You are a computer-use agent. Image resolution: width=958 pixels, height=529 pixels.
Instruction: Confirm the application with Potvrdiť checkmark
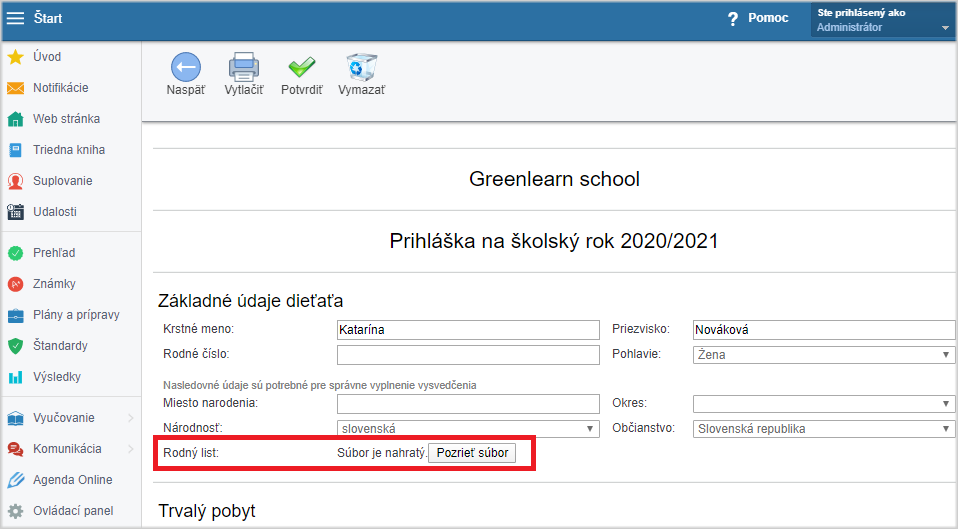click(x=302, y=67)
